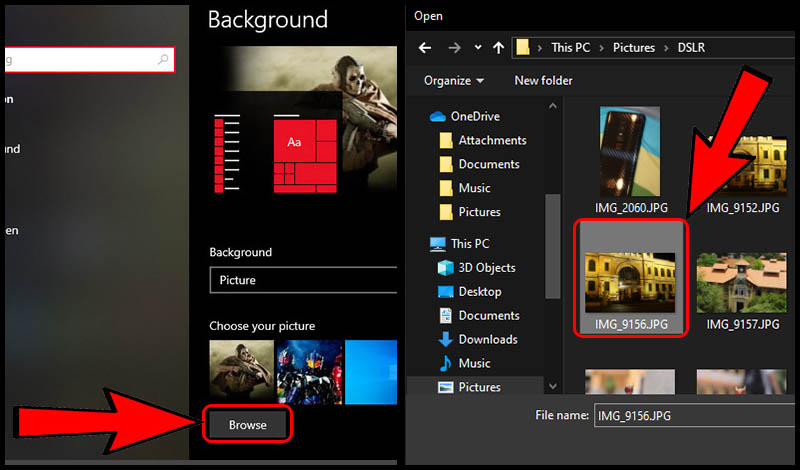Click the folder icon in address bar
The height and width of the screenshot is (470, 800).
coord(522,47)
